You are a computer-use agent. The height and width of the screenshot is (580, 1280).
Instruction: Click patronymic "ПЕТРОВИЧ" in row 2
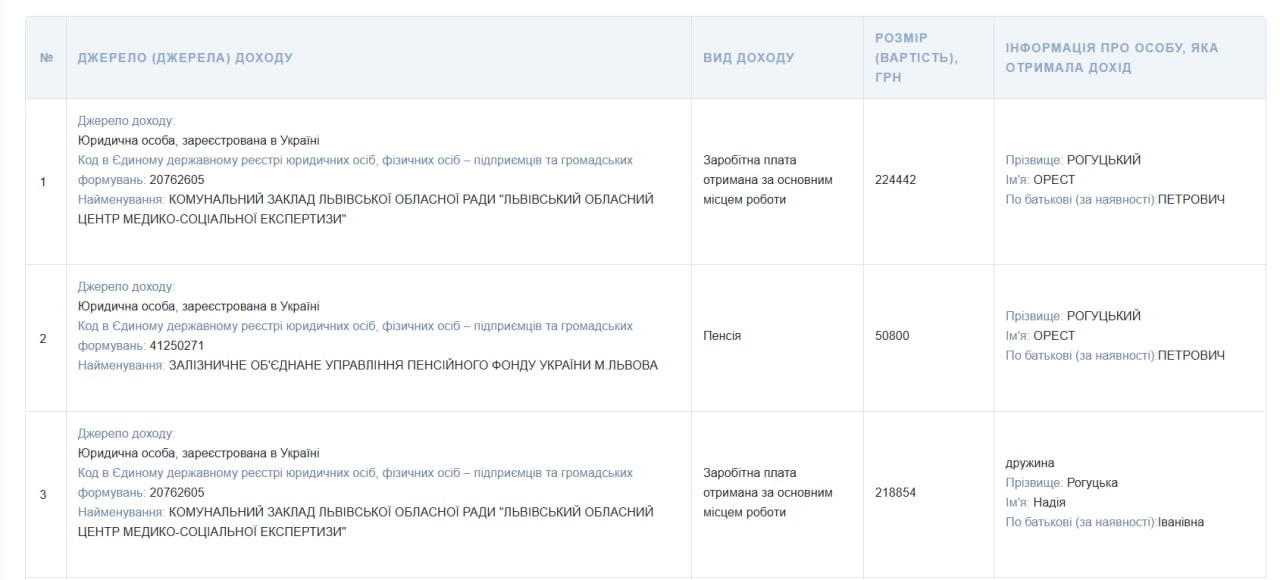coord(1191,356)
